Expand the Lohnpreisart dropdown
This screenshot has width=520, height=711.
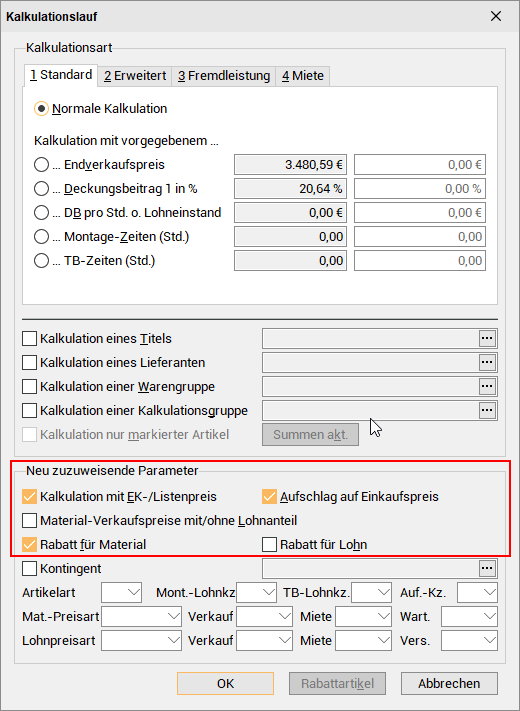point(141,641)
